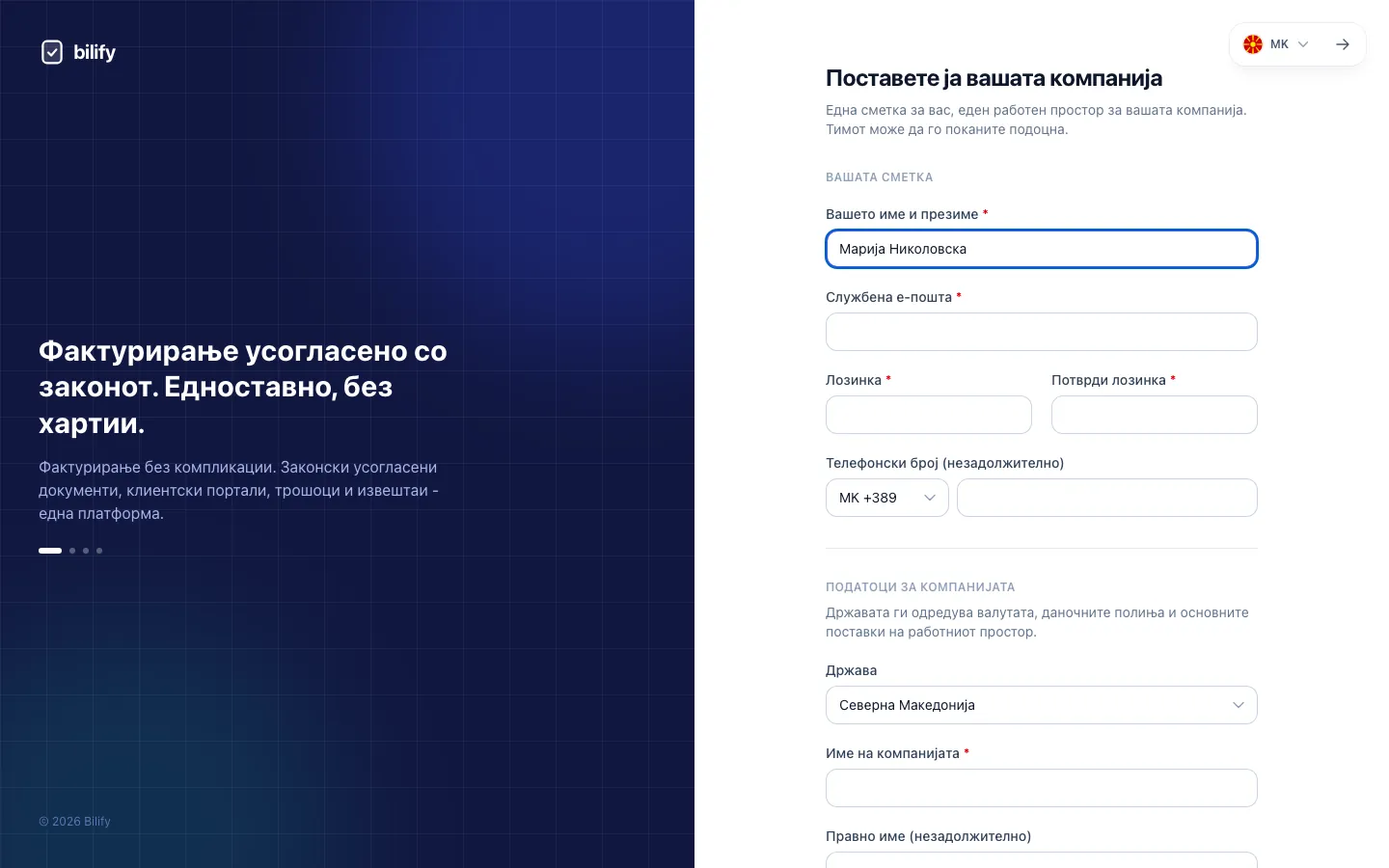The height and width of the screenshot is (868, 1389).
Task: Click the Правно име (незадолжително) label
Action: click(929, 836)
